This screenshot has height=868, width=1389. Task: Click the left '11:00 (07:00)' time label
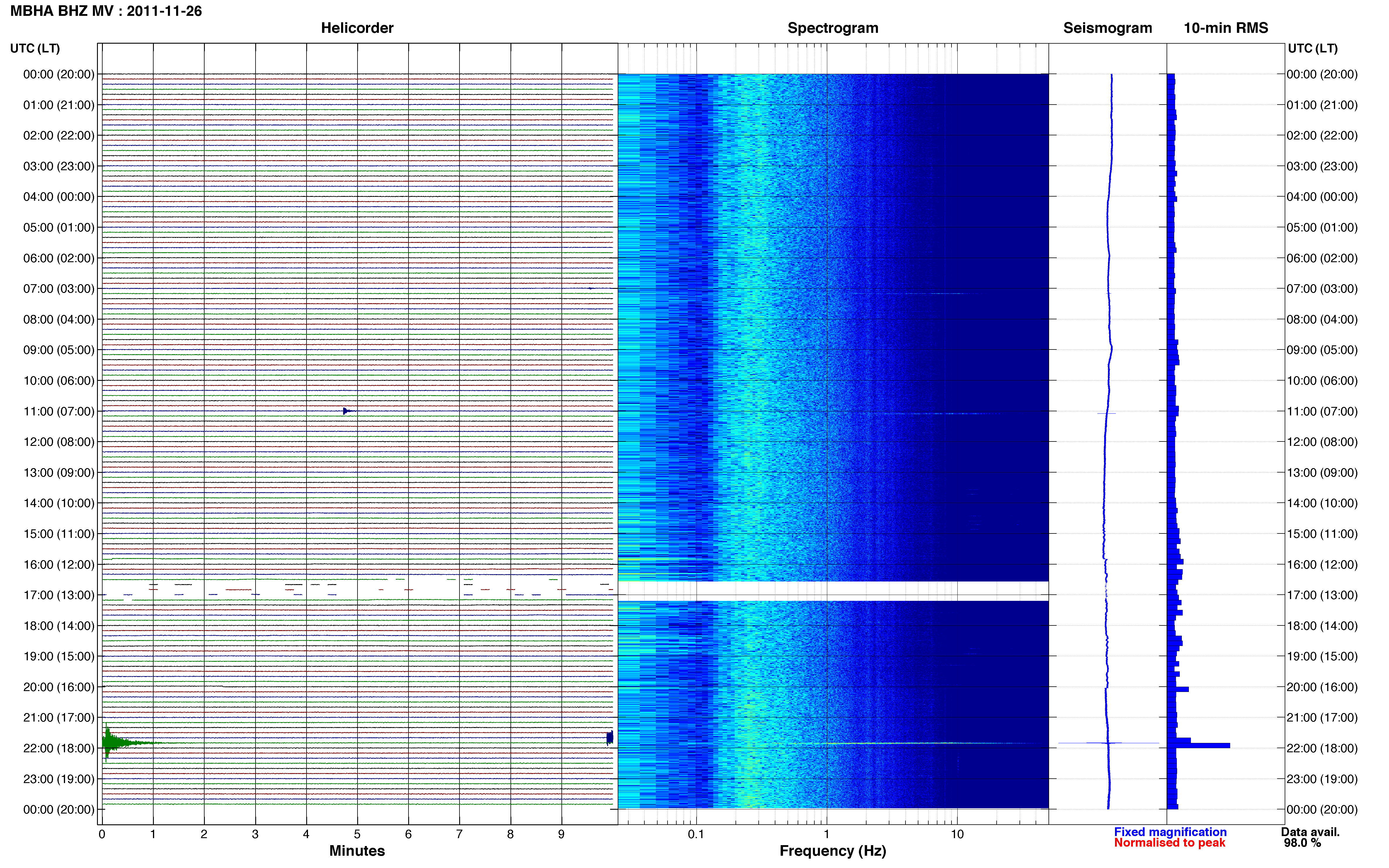click(x=59, y=412)
